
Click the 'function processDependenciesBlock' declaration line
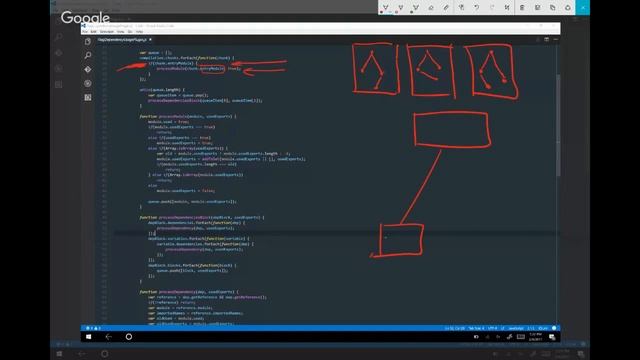click(x=202, y=218)
